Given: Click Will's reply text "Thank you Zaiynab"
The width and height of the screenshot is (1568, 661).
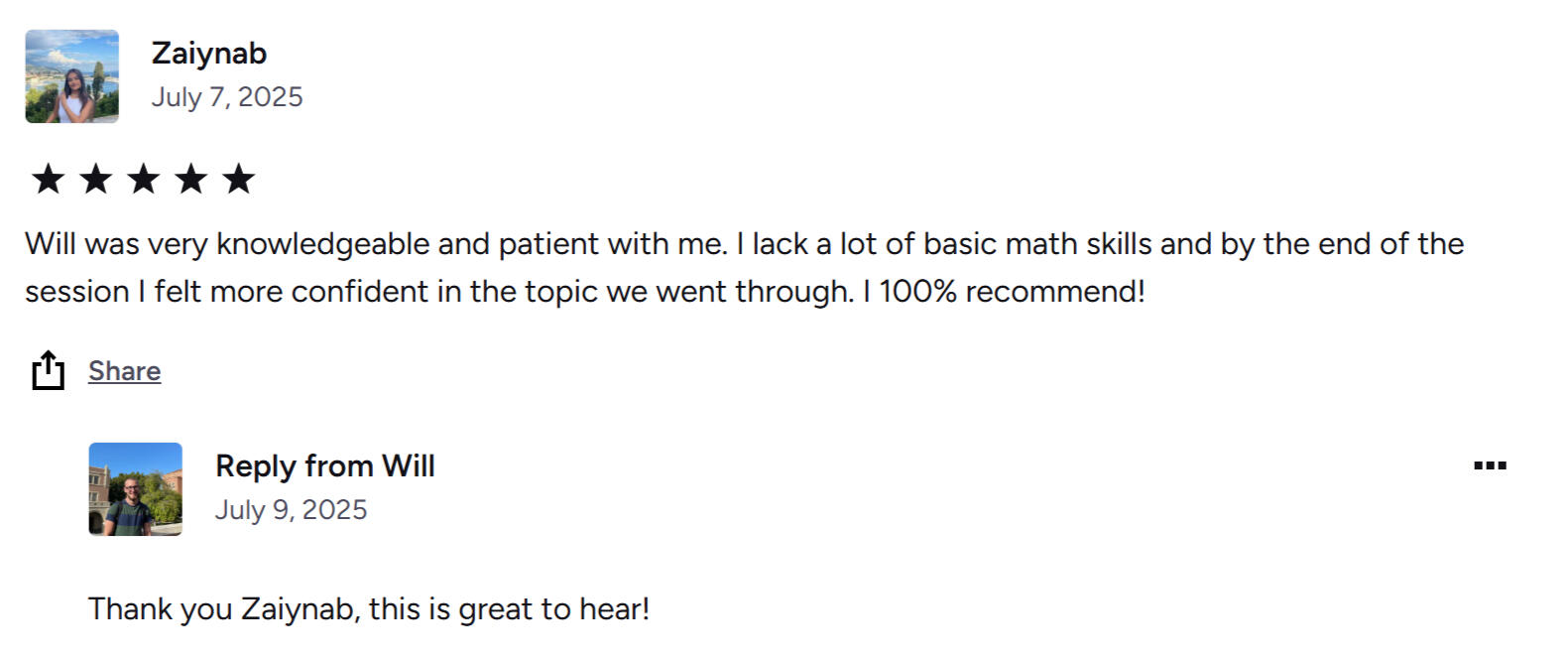Looking at the screenshot, I should pyautogui.click(x=222, y=609).
